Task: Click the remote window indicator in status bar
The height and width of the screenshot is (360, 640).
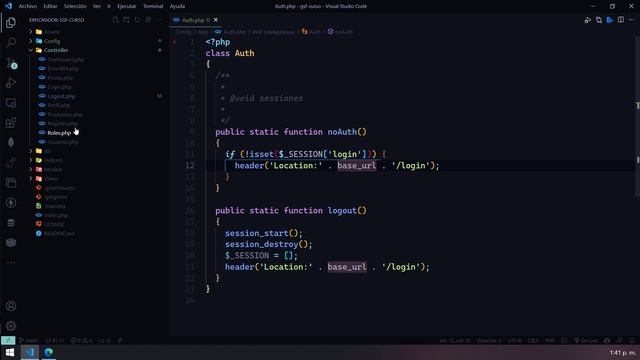Action: pyautogui.click(x=8, y=340)
